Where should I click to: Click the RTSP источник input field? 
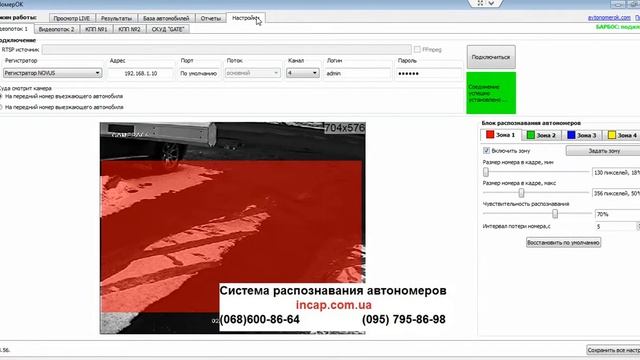[x=227, y=49]
